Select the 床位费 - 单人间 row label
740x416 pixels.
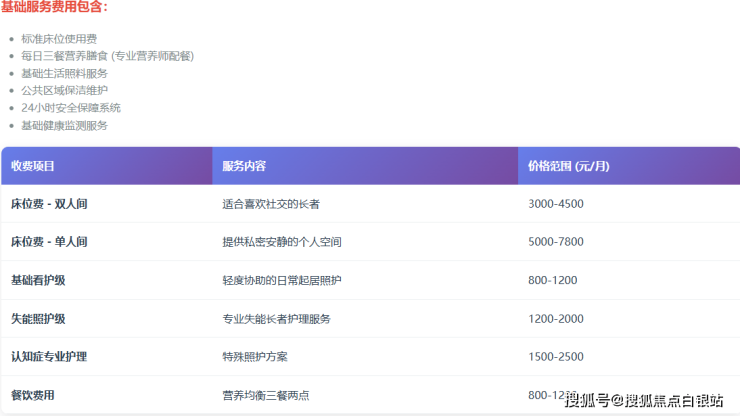tap(49, 242)
